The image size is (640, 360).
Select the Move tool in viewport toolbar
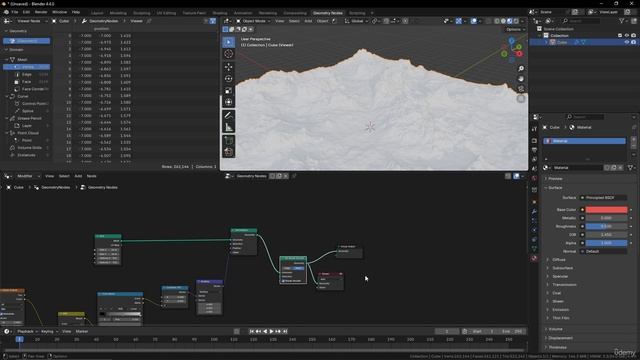[229, 67]
